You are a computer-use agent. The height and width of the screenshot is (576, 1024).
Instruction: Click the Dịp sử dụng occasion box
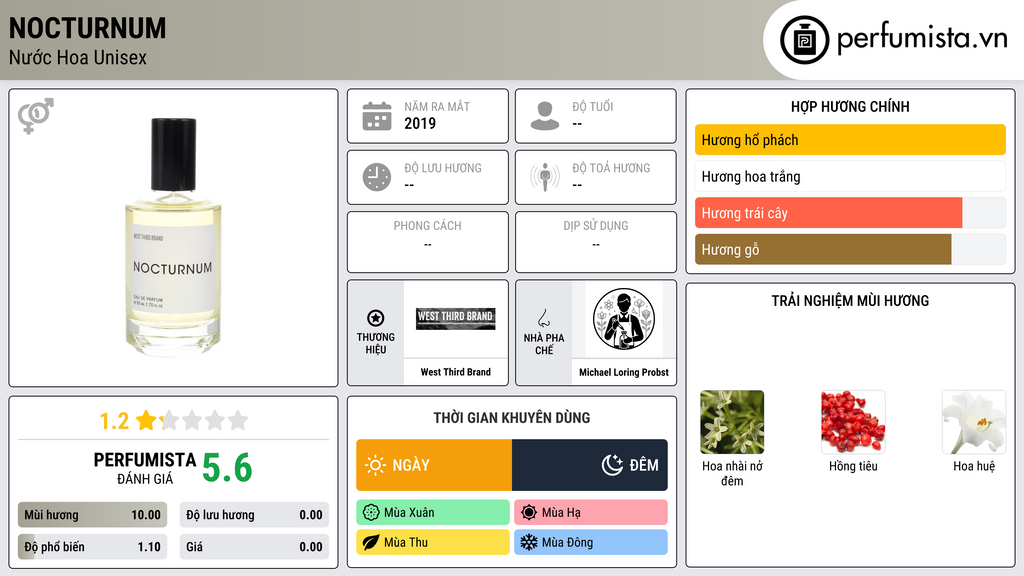[596, 242]
